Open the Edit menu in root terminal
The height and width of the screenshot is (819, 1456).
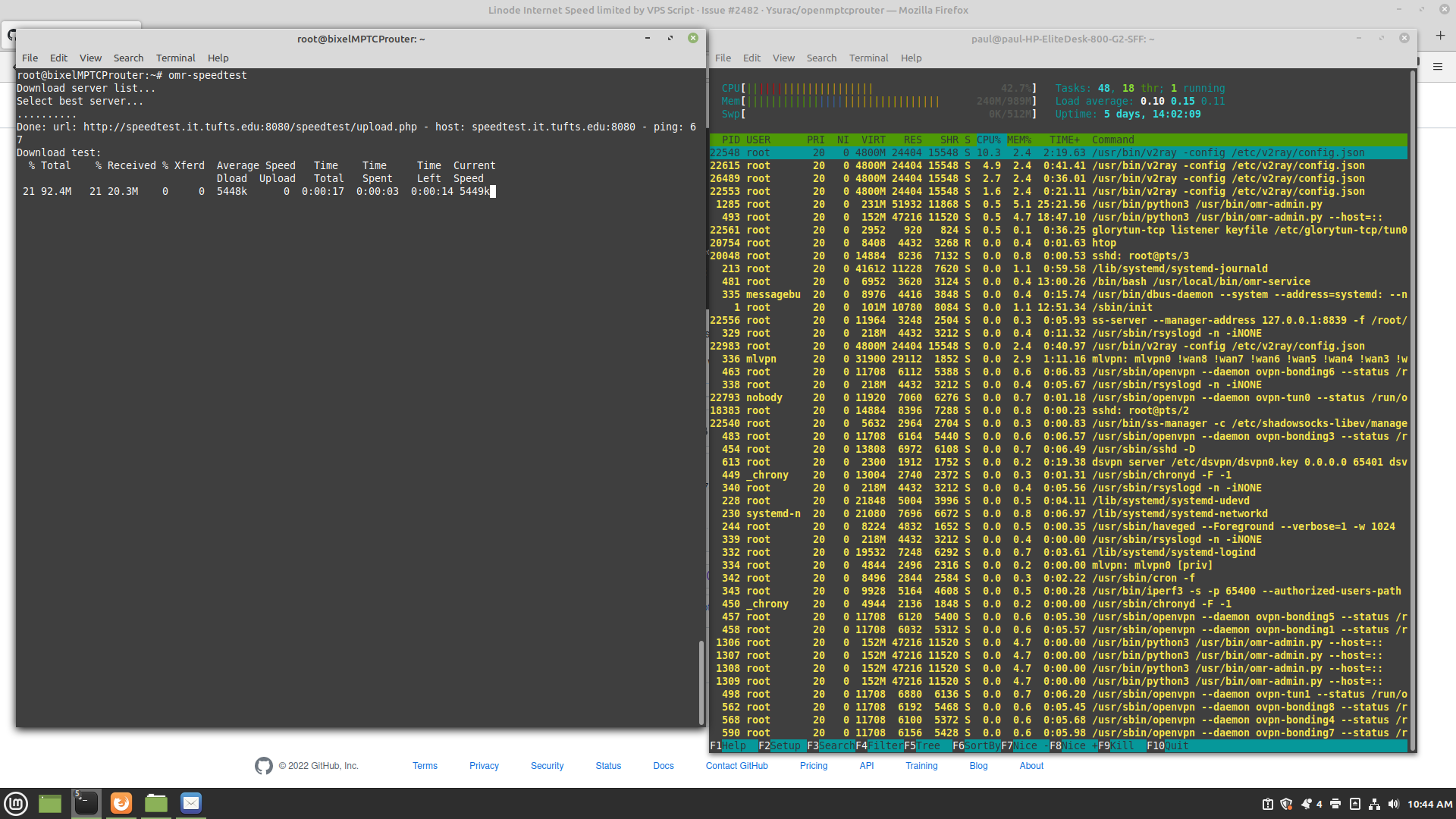(58, 58)
